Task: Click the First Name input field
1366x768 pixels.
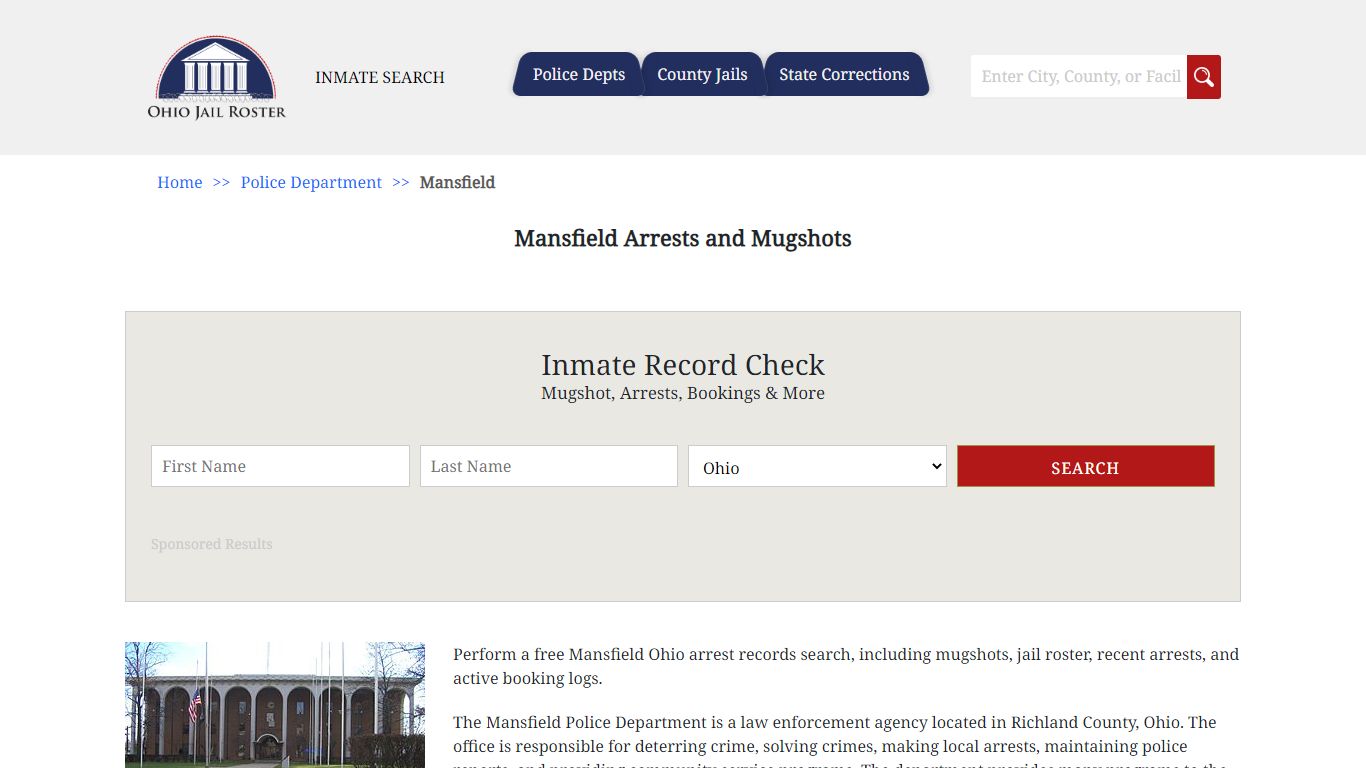Action: [x=279, y=465]
